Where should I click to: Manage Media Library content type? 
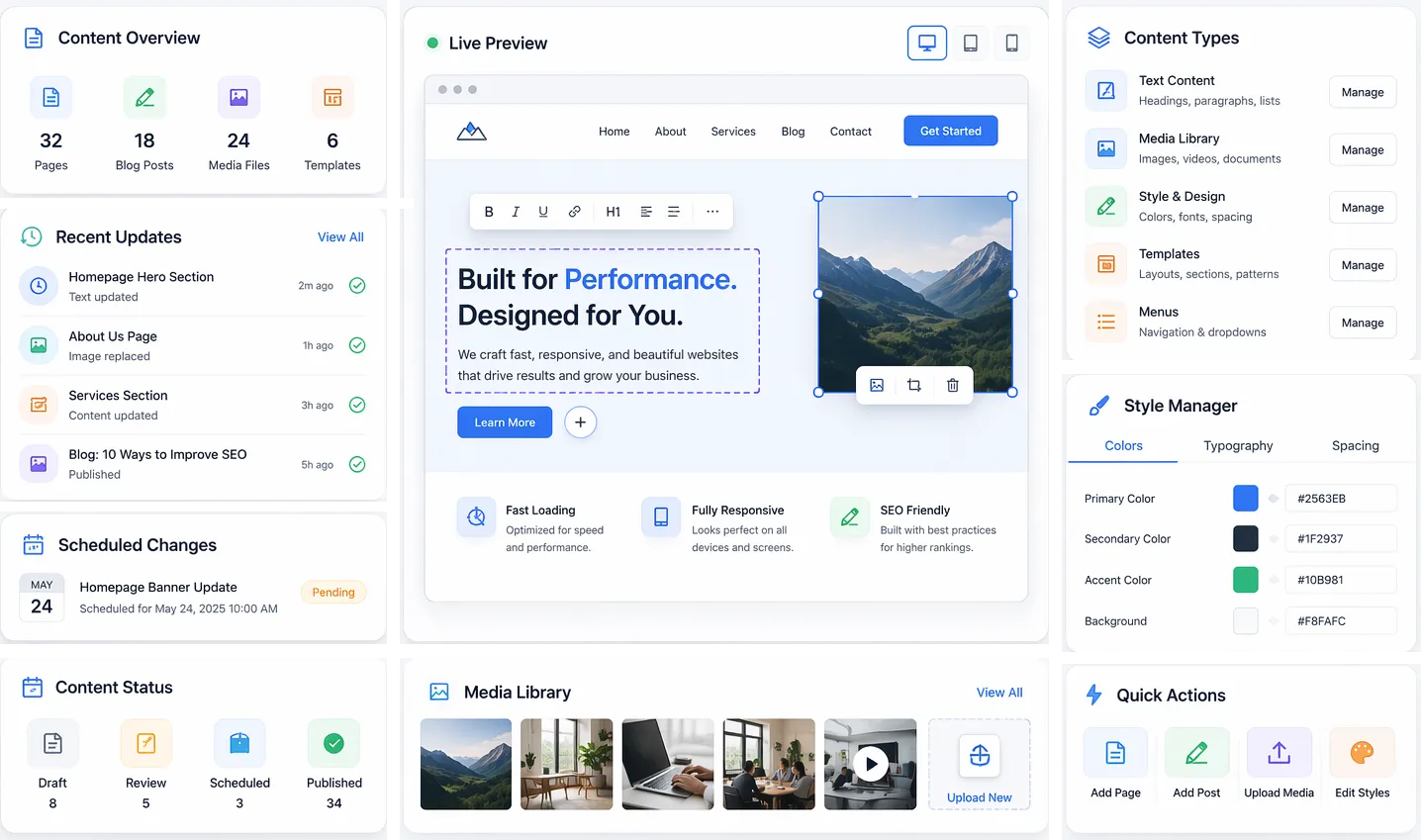point(1363,150)
